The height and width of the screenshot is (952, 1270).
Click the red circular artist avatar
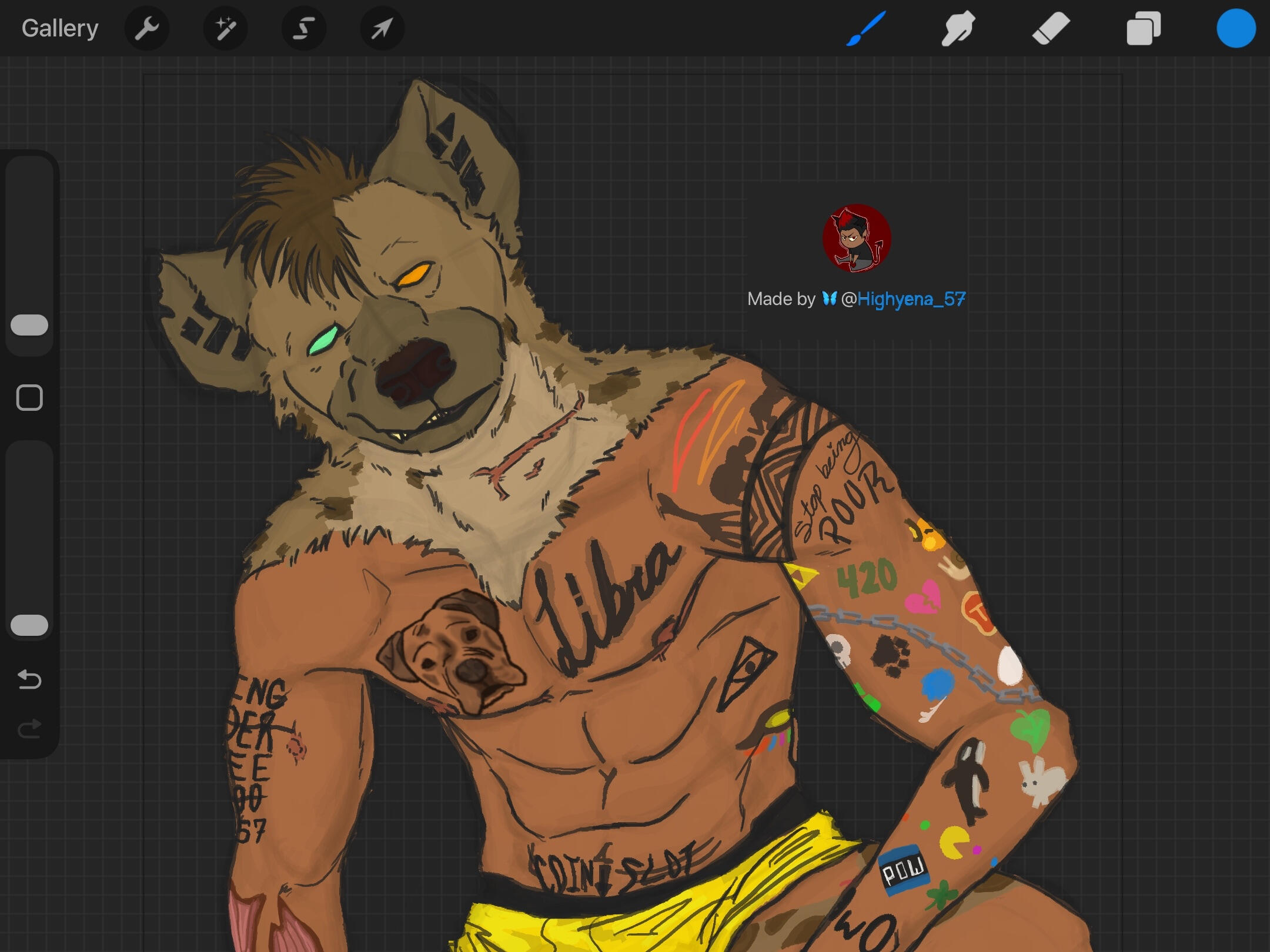point(857,238)
